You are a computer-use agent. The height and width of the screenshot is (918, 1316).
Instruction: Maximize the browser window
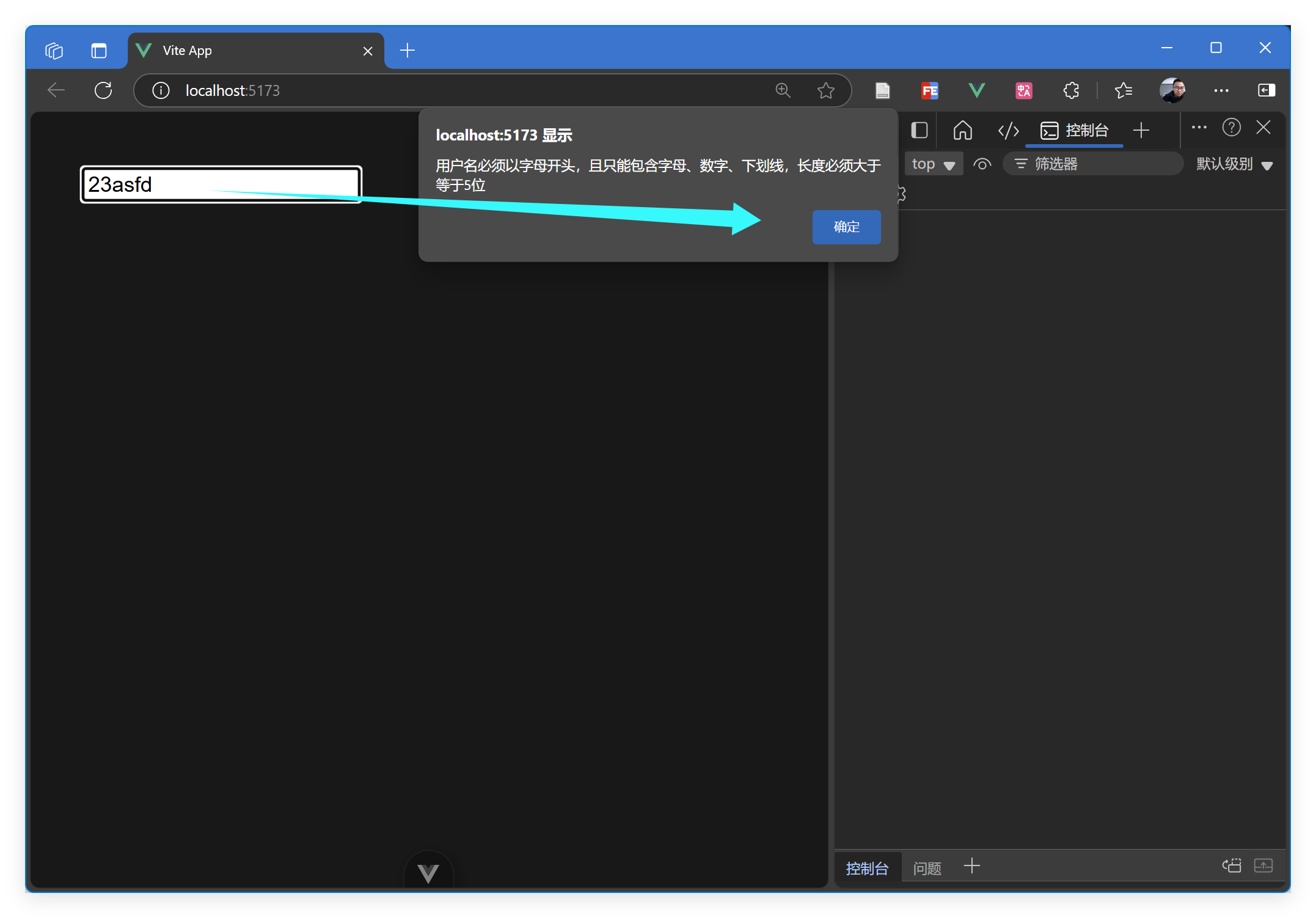click(x=1216, y=48)
